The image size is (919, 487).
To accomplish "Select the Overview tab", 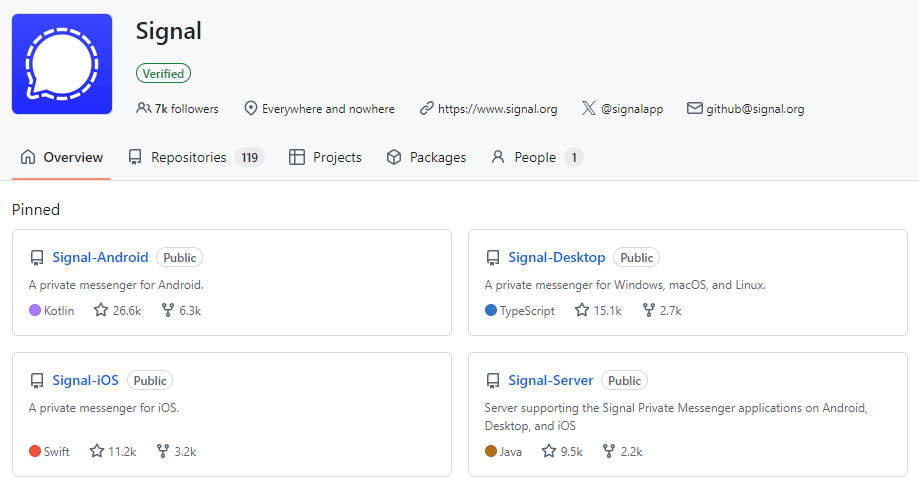I will click(x=62, y=157).
